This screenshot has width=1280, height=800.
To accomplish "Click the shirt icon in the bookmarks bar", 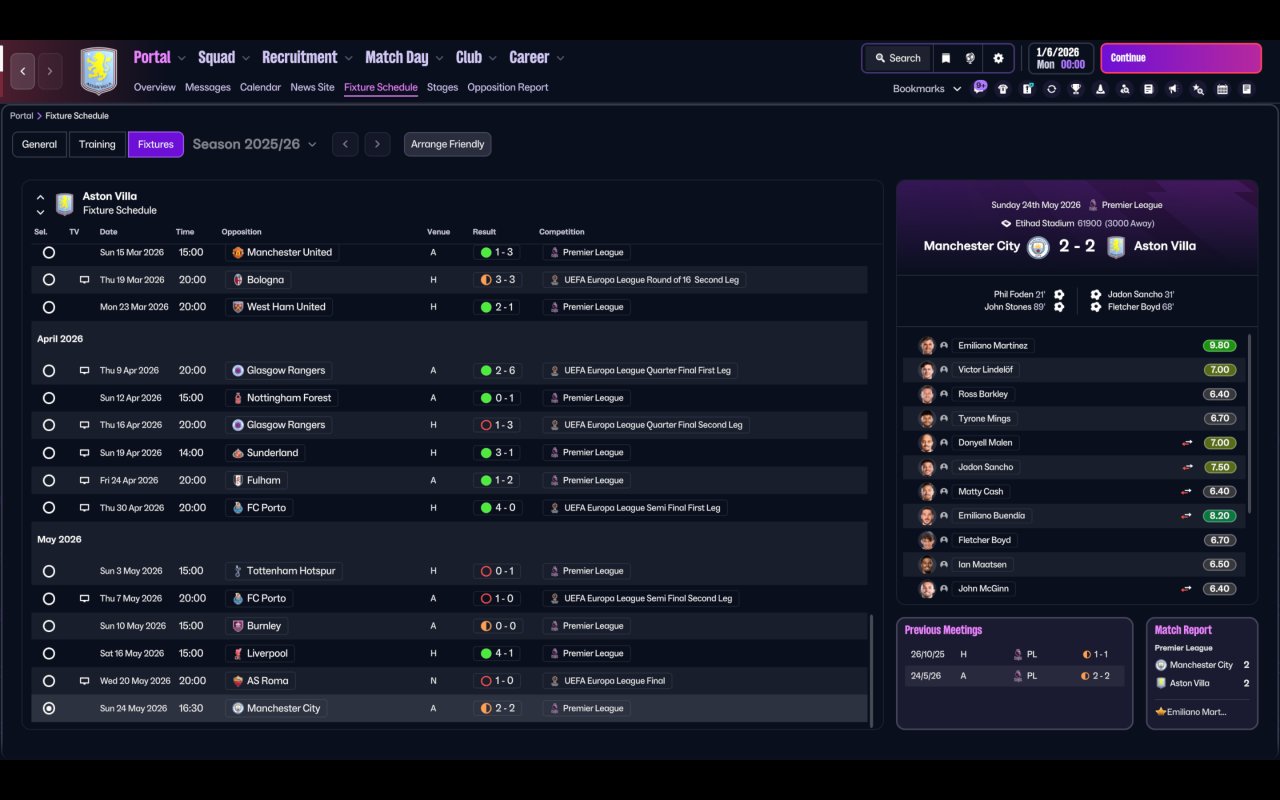I will tap(1003, 89).
